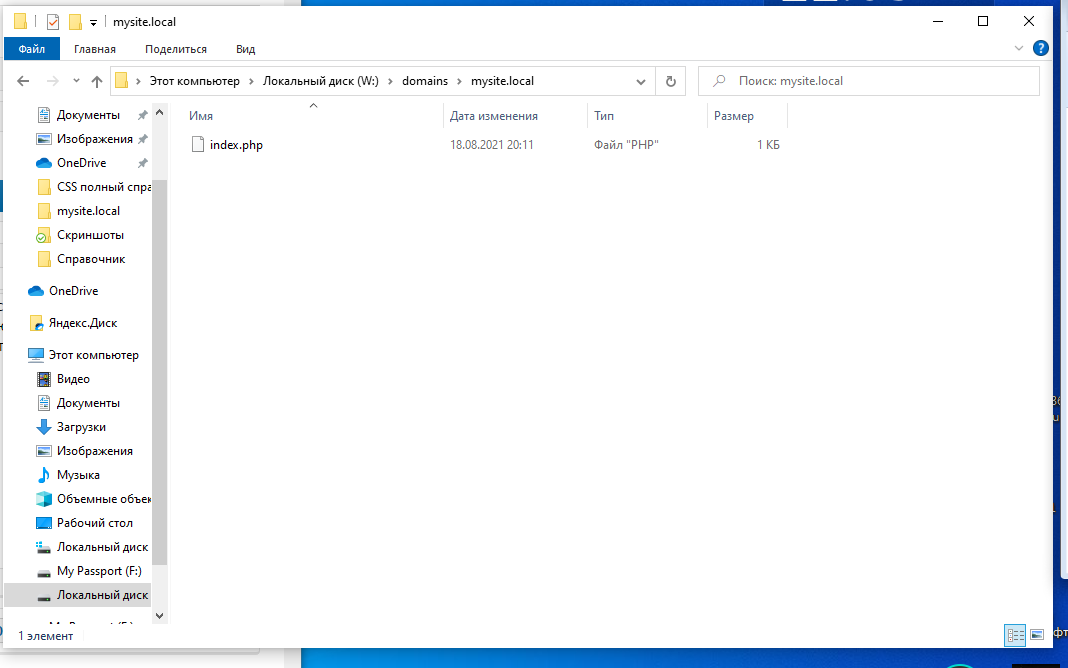Image resolution: width=1068 pixels, height=668 pixels.
Task: Open pinned OneDrive quick access item
Action: tap(82, 163)
